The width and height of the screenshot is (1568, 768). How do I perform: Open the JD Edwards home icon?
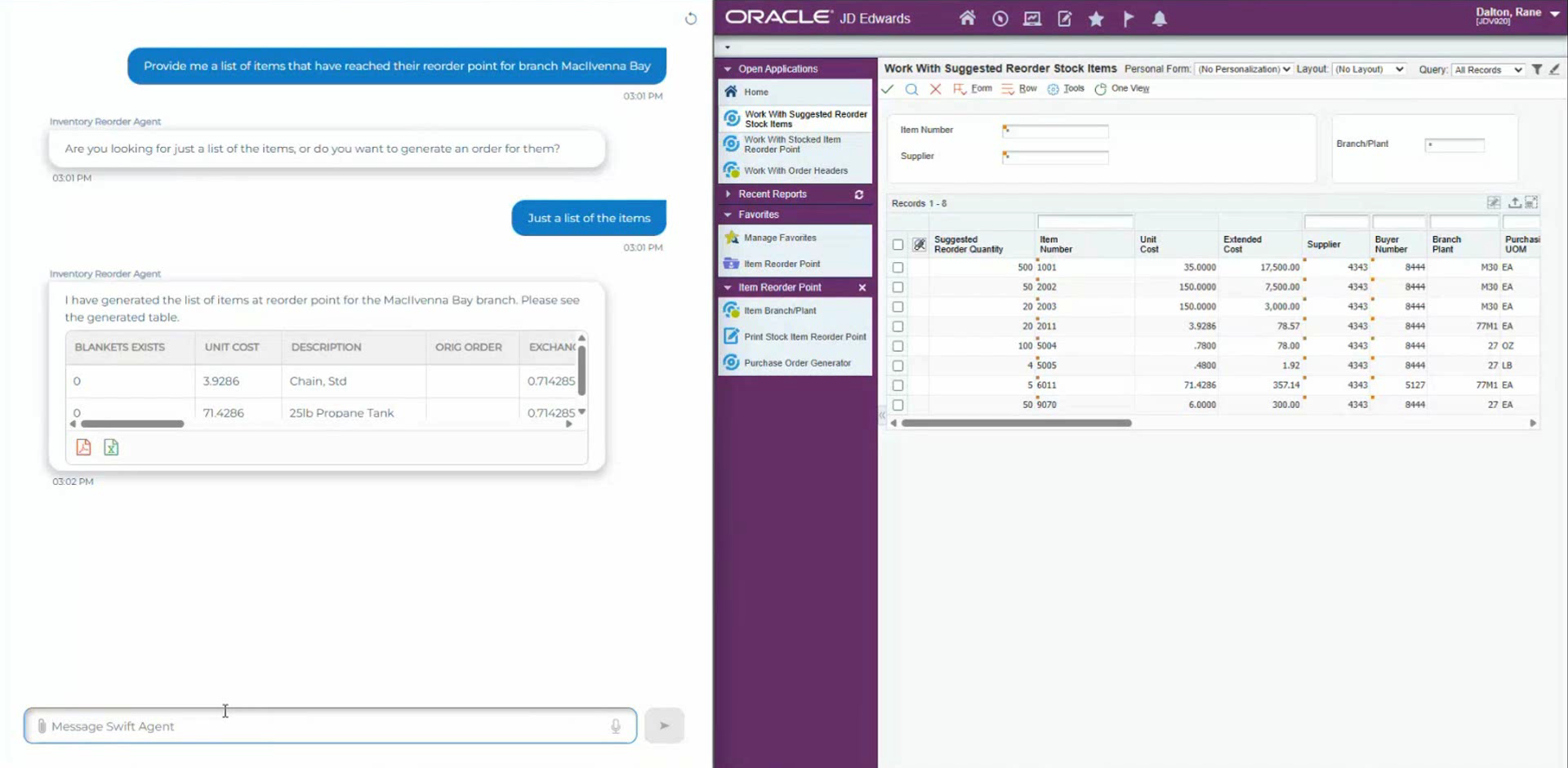(x=967, y=18)
